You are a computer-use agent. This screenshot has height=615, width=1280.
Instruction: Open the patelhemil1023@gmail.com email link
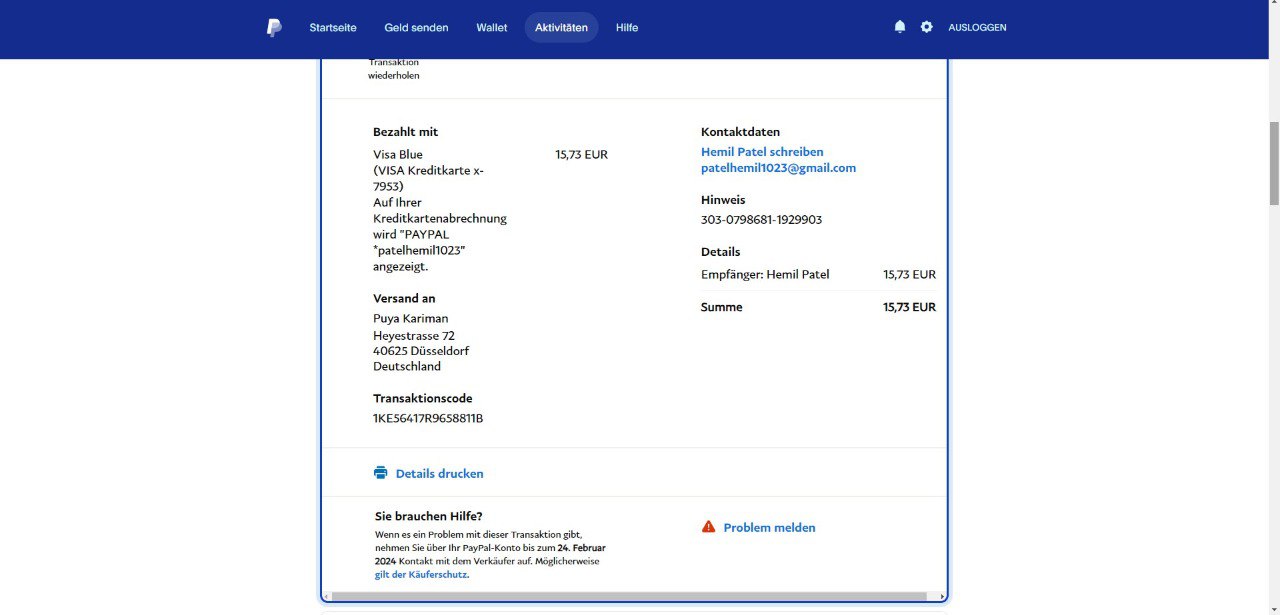tap(778, 168)
